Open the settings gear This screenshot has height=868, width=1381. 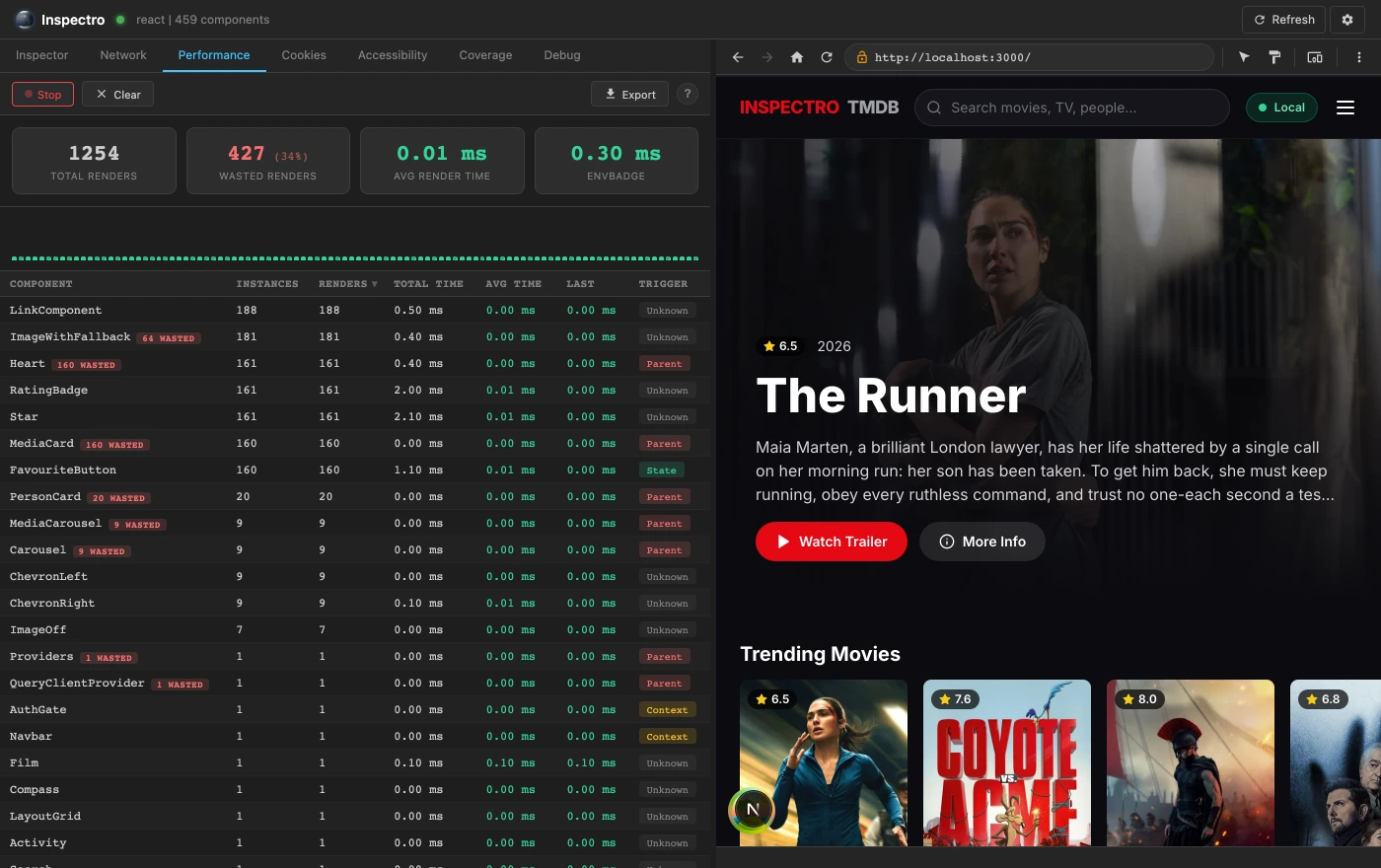tap(1347, 20)
